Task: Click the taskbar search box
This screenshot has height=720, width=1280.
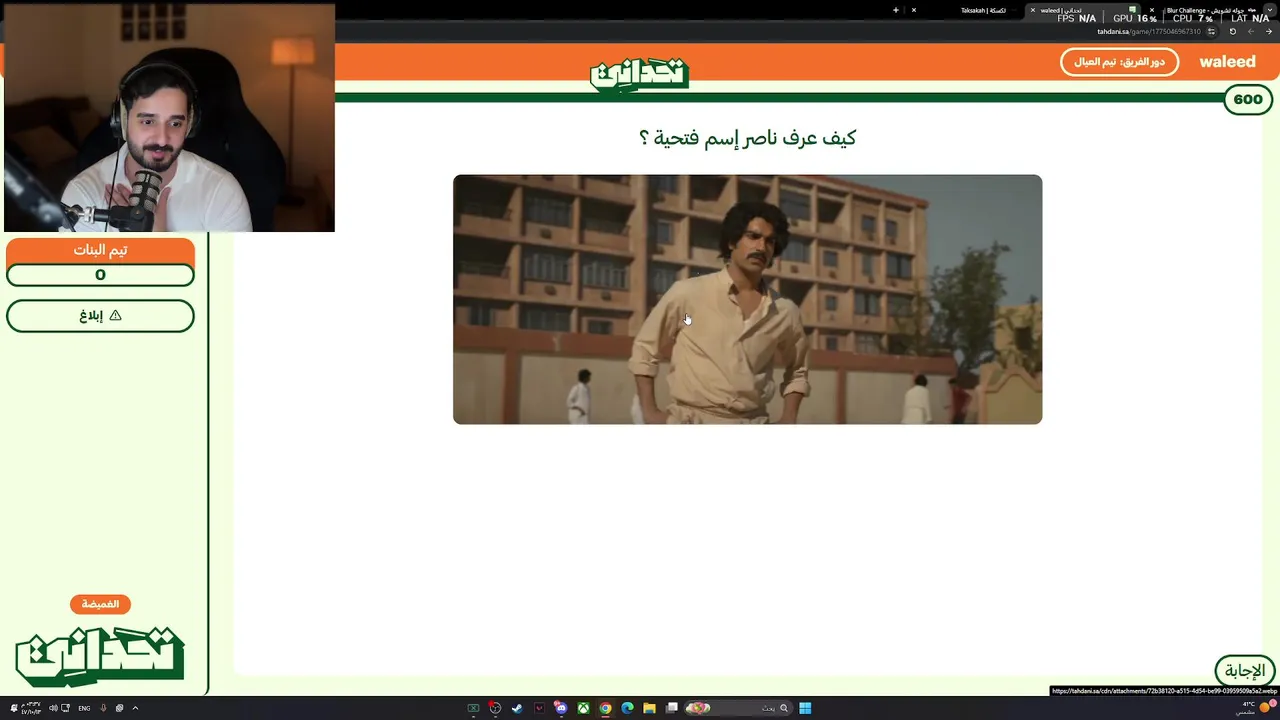Action: point(738,708)
